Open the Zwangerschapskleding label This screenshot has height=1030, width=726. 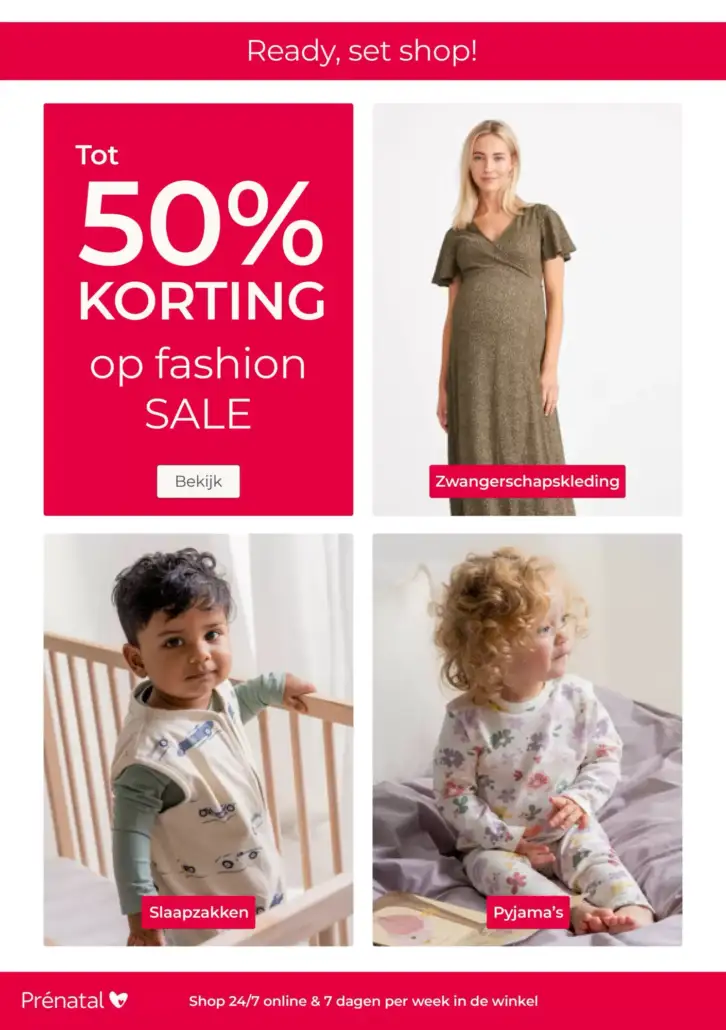point(527,481)
